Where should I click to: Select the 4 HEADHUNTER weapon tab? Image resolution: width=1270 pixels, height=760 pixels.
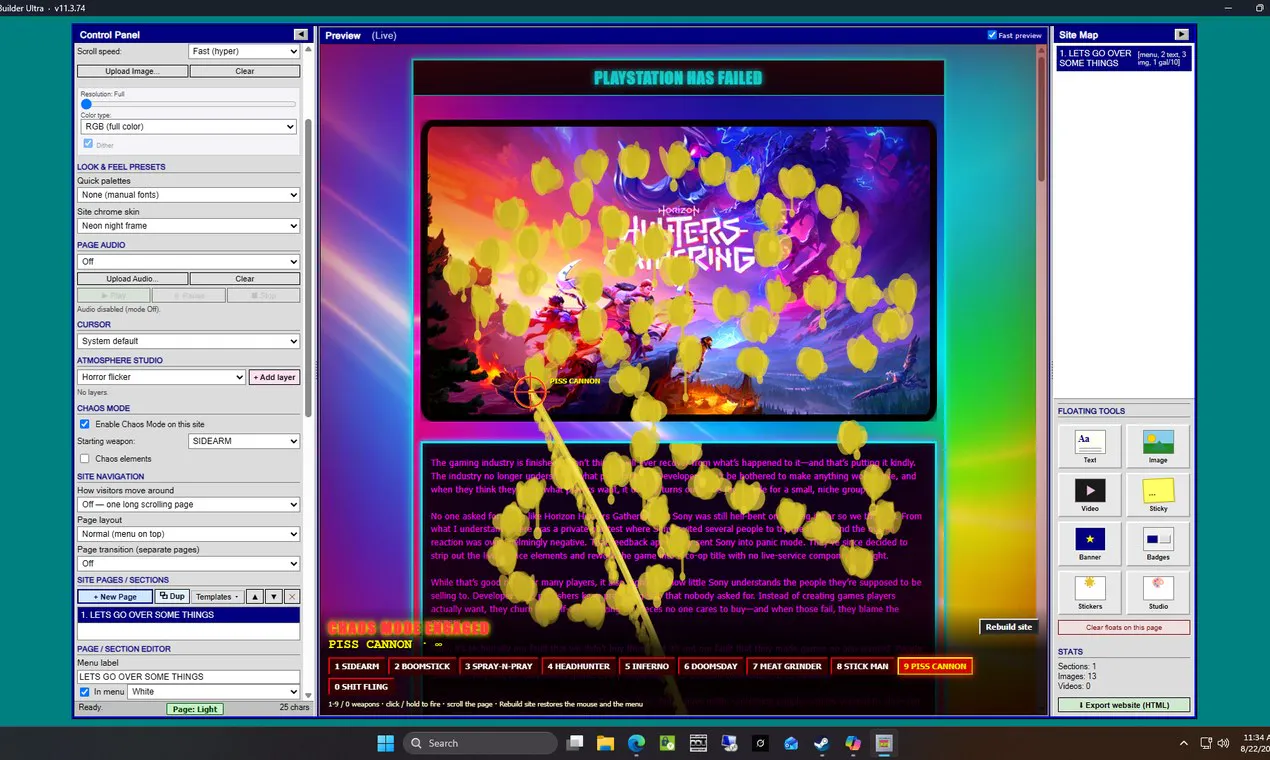coord(578,666)
